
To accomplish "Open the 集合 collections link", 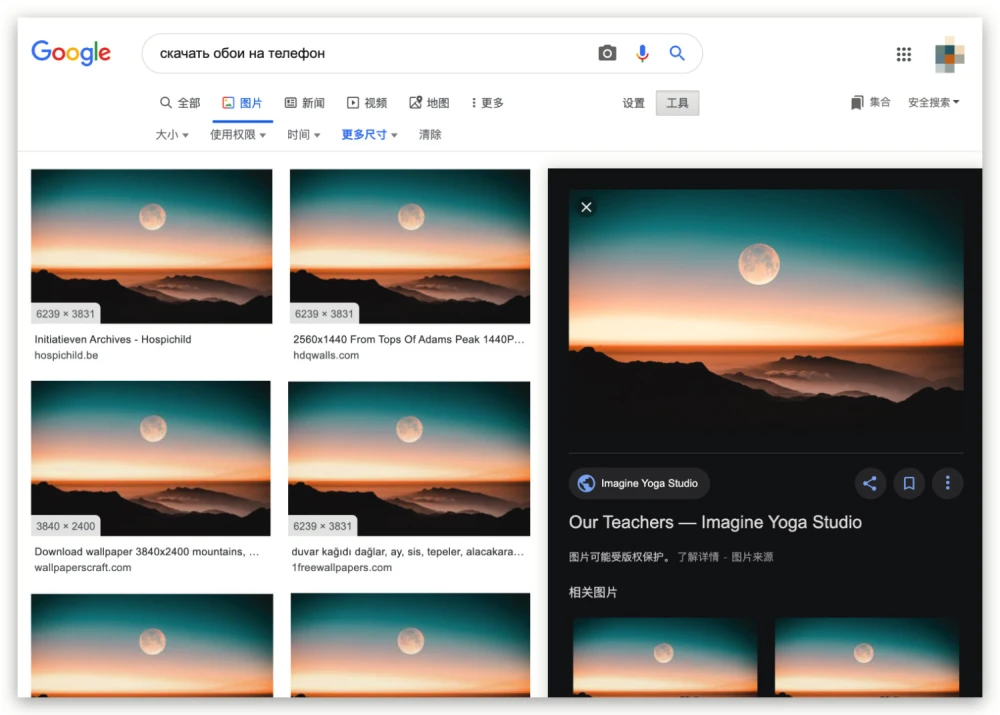I will (x=871, y=102).
